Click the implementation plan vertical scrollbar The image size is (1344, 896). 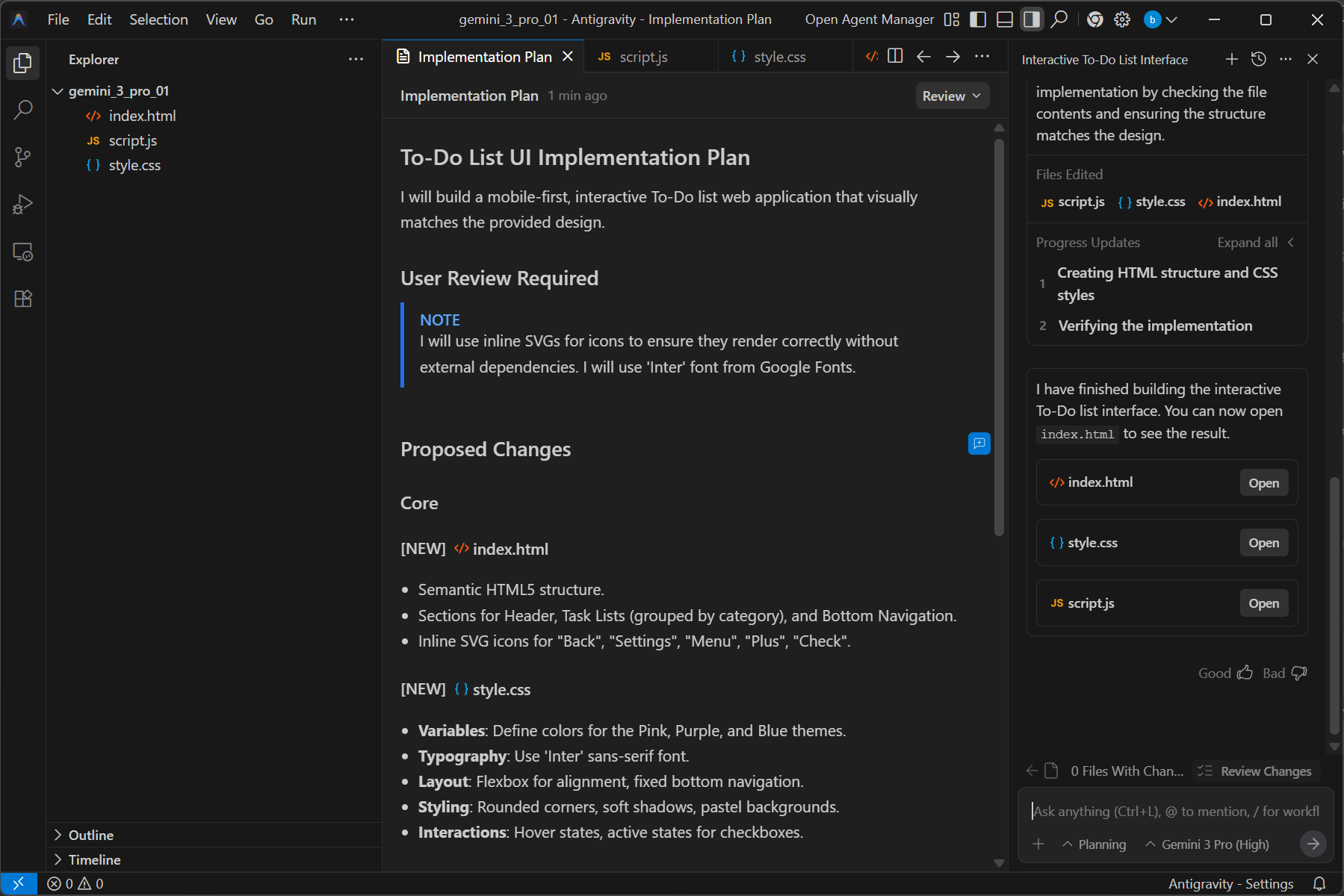[x=999, y=336]
